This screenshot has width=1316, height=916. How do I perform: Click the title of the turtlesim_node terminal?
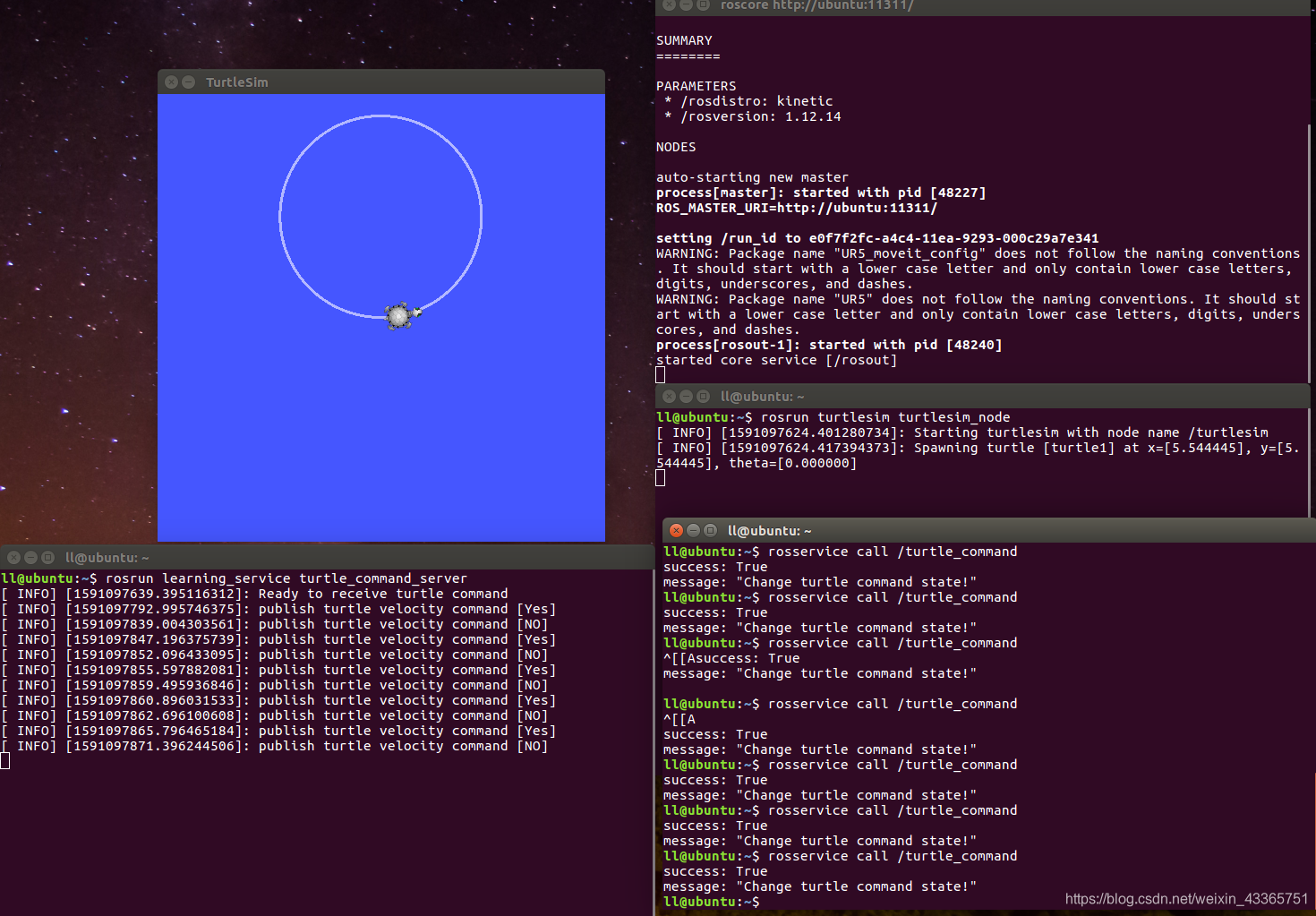tap(763, 397)
